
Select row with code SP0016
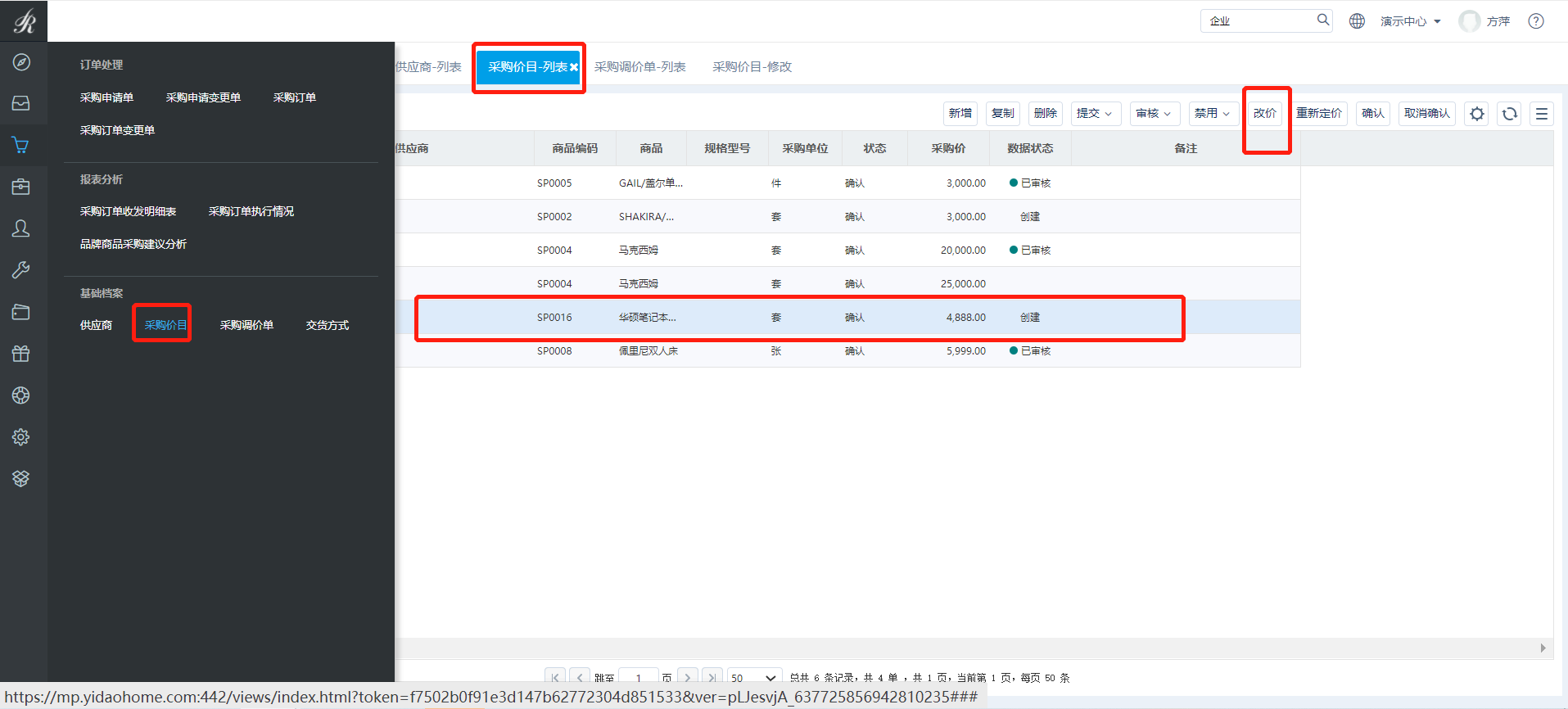847,317
